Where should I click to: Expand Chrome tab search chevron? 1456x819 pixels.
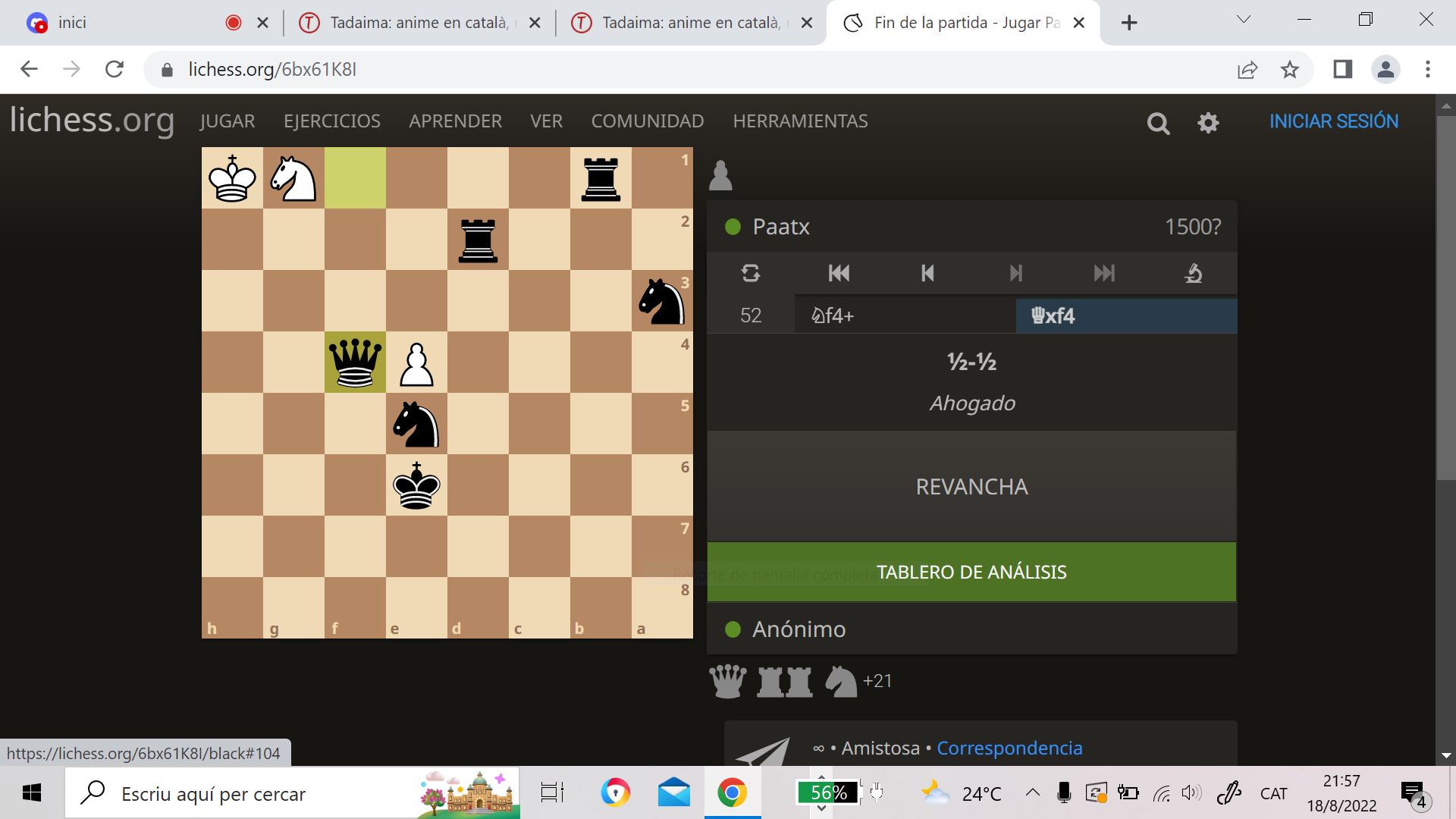(1244, 20)
